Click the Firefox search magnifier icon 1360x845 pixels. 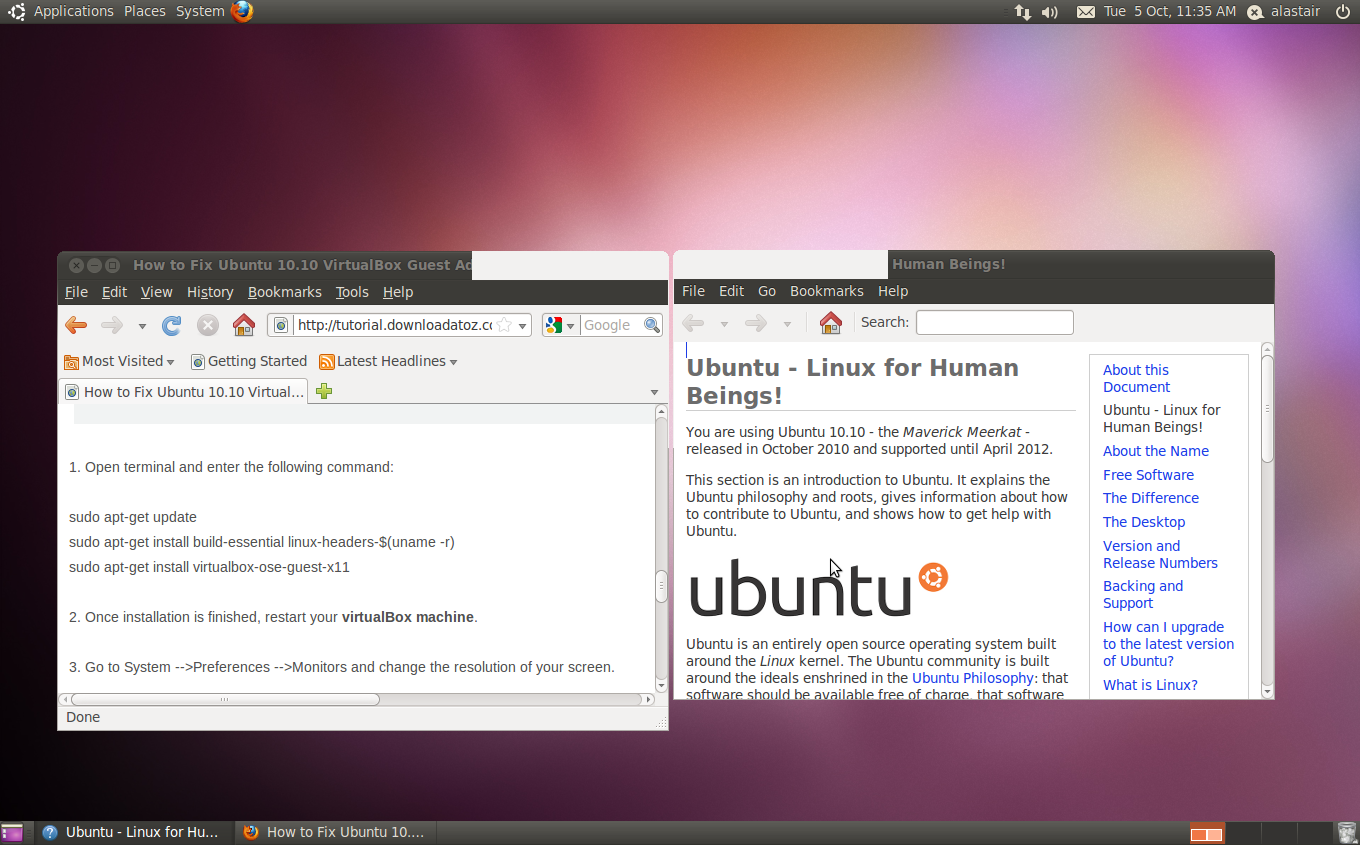652,325
